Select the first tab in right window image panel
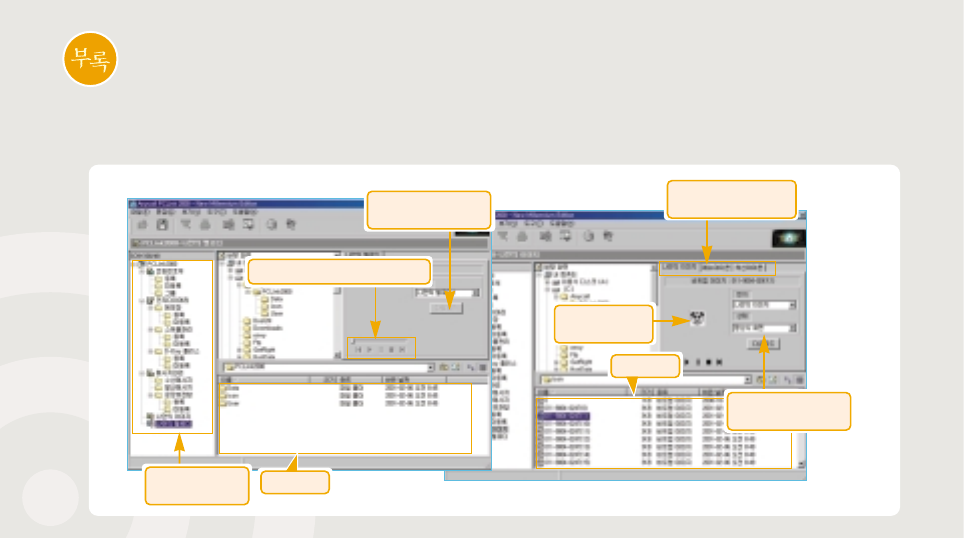Viewport: 964px width, 538px height. pos(679,267)
